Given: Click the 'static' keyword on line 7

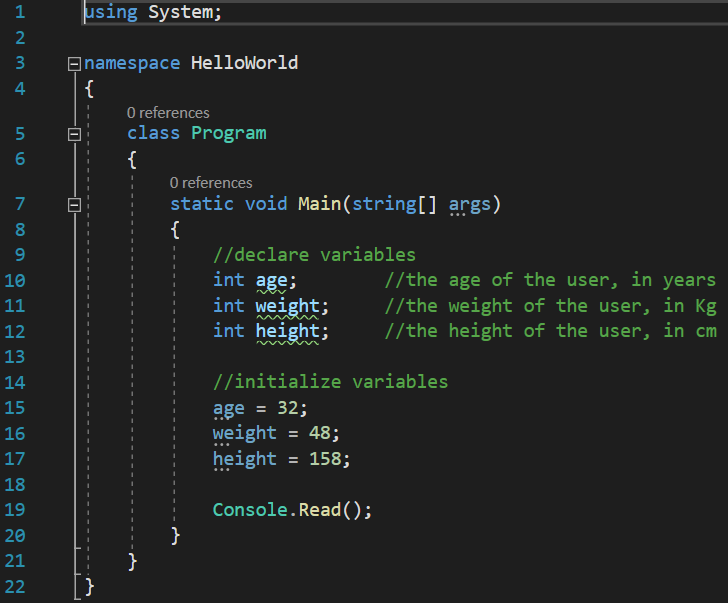Looking at the screenshot, I should pyautogui.click(x=202, y=204).
